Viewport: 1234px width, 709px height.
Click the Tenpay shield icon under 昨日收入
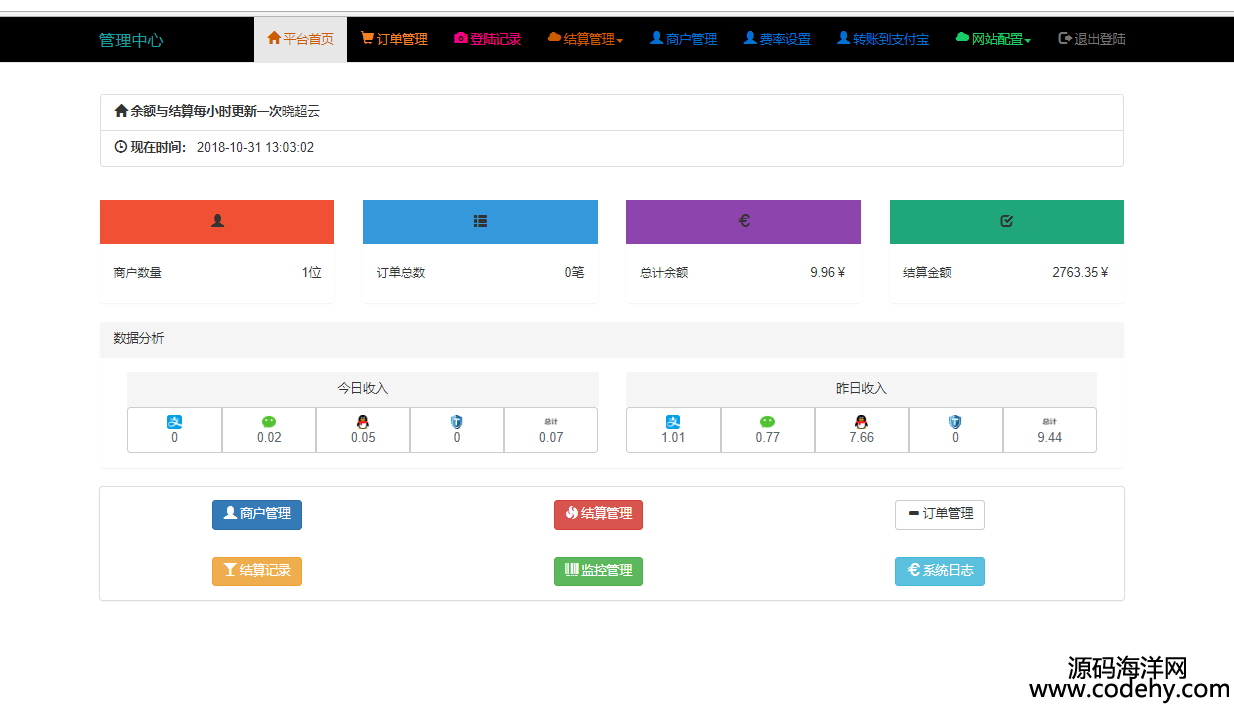click(x=955, y=422)
